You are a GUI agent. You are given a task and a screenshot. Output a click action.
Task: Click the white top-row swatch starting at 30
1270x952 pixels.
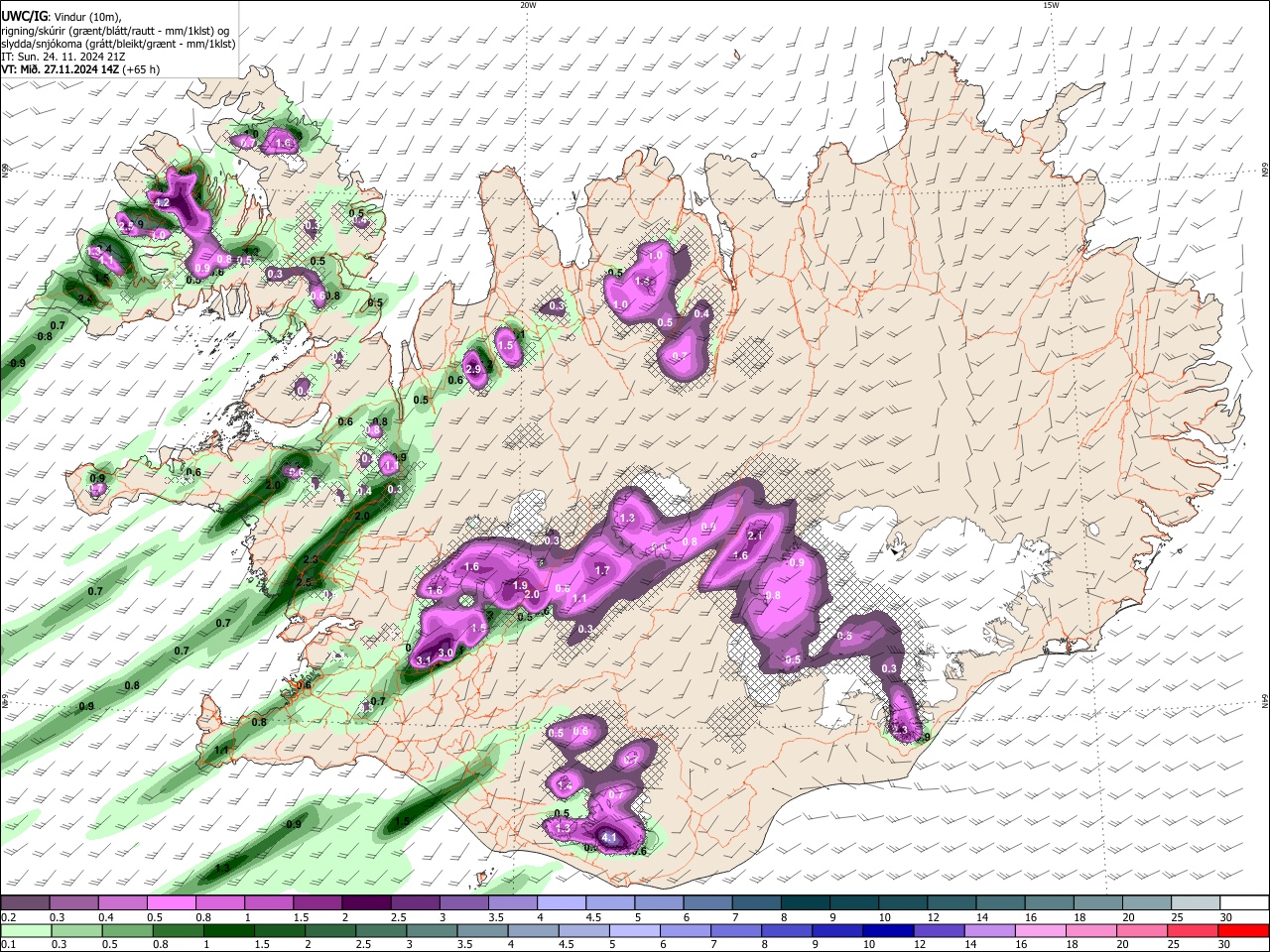tap(1244, 903)
